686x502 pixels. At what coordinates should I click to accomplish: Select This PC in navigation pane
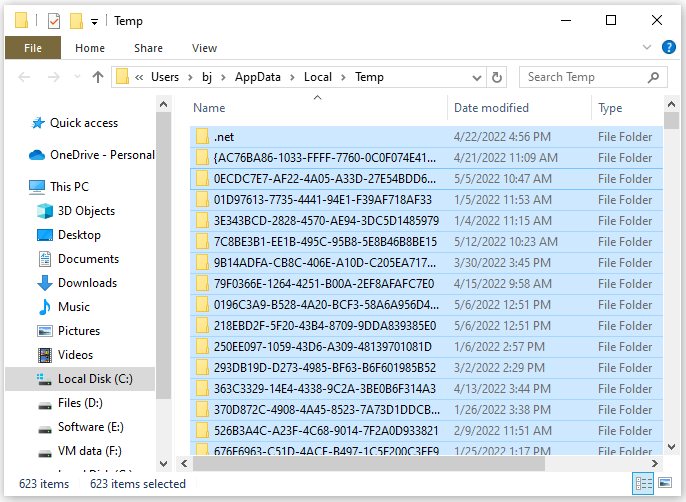click(x=59, y=187)
